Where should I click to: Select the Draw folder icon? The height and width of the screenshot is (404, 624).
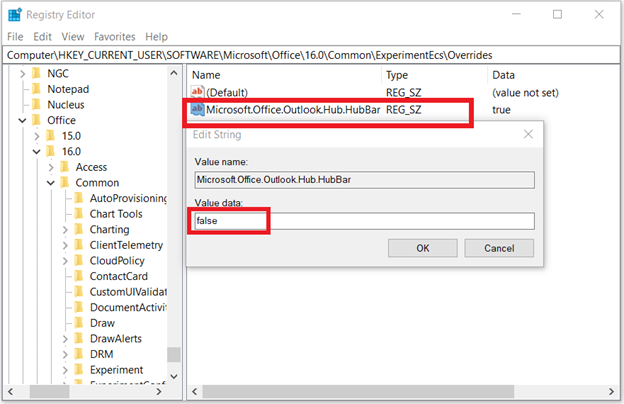(x=79, y=323)
